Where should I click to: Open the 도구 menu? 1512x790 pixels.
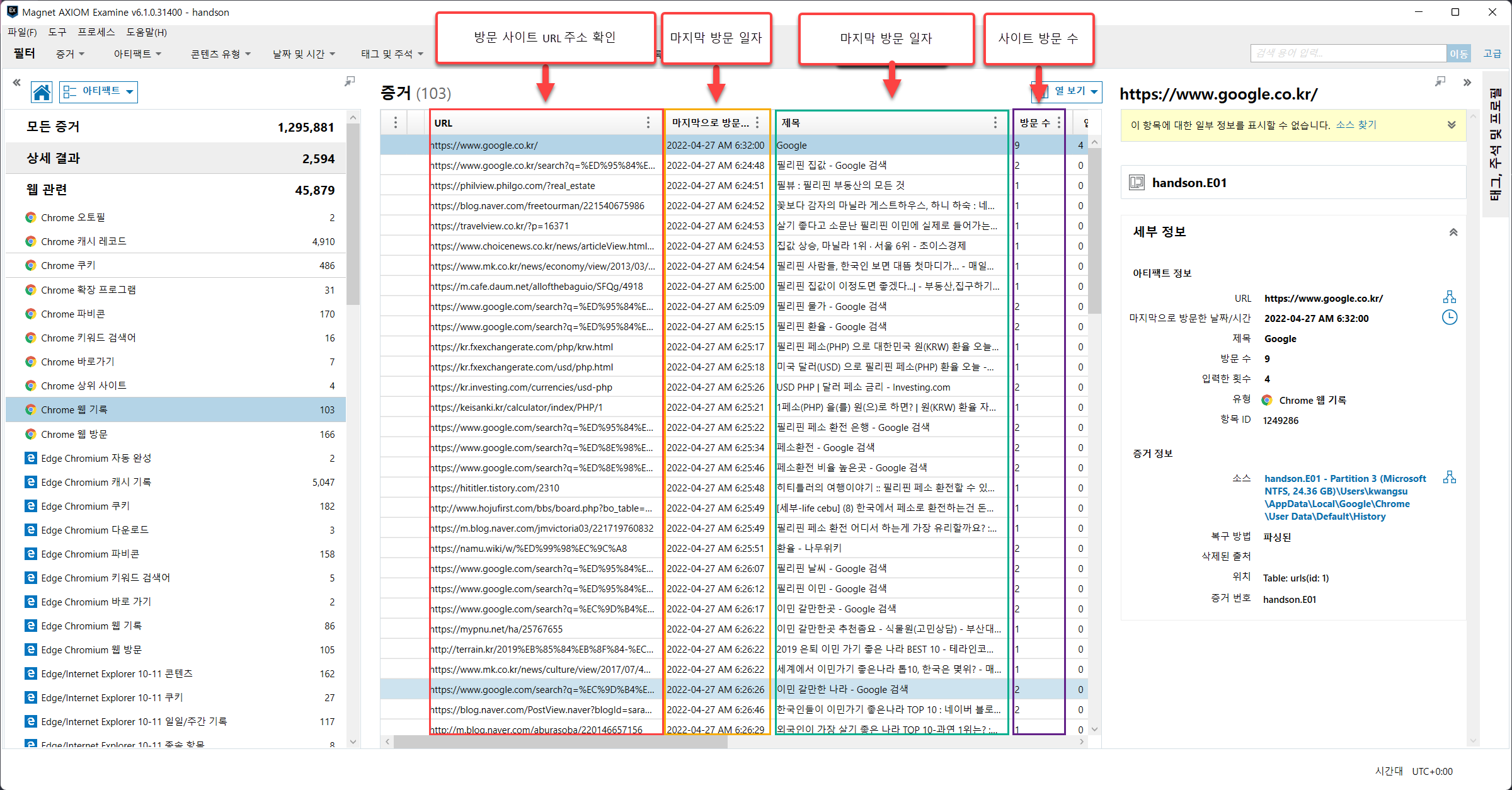click(57, 32)
